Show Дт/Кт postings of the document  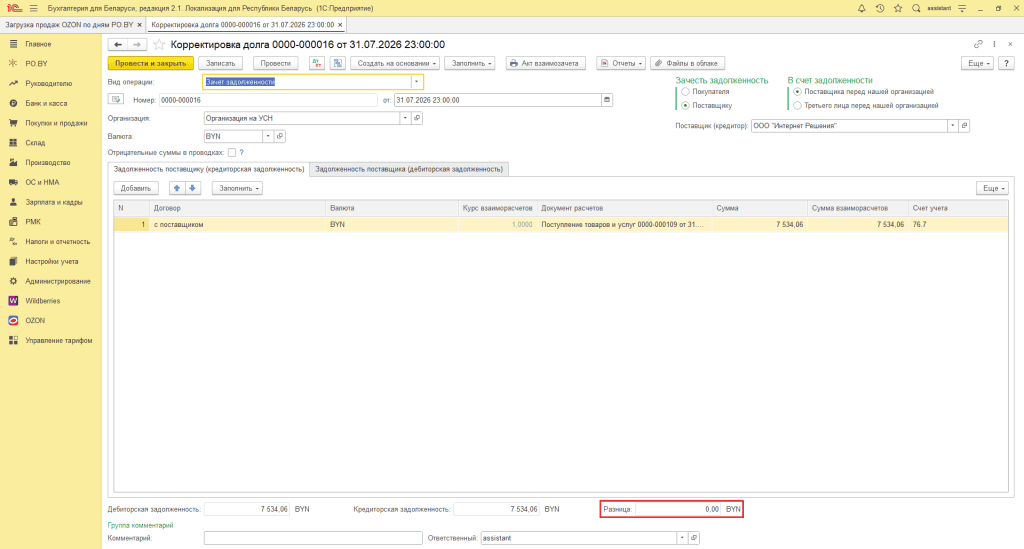coord(317,63)
